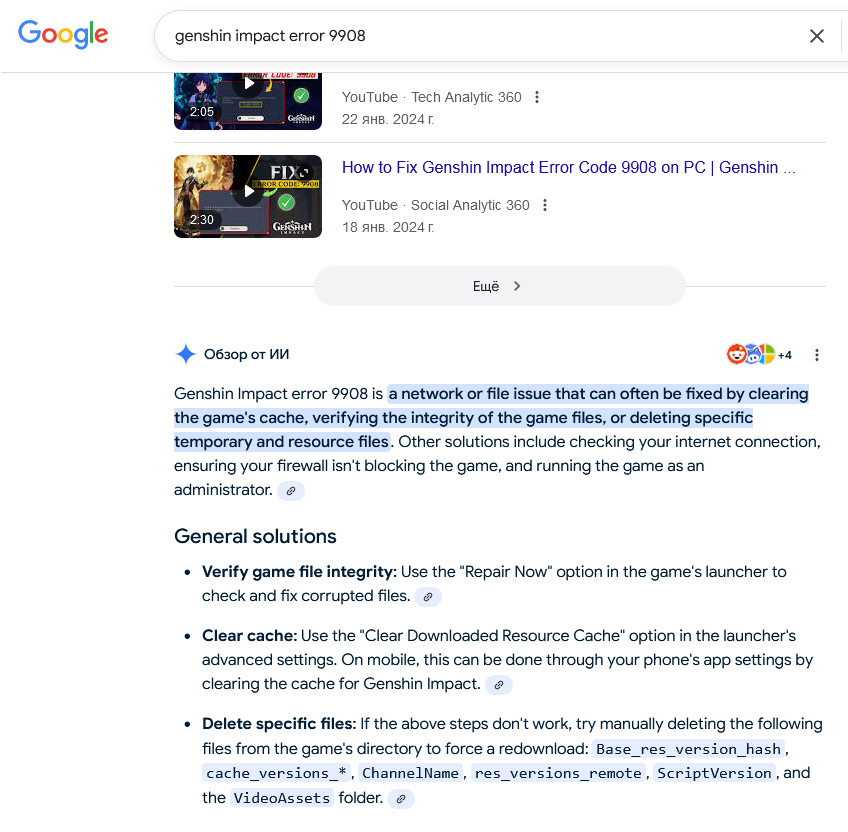Click the 'Base_res_version_hash' code text

pos(688,749)
